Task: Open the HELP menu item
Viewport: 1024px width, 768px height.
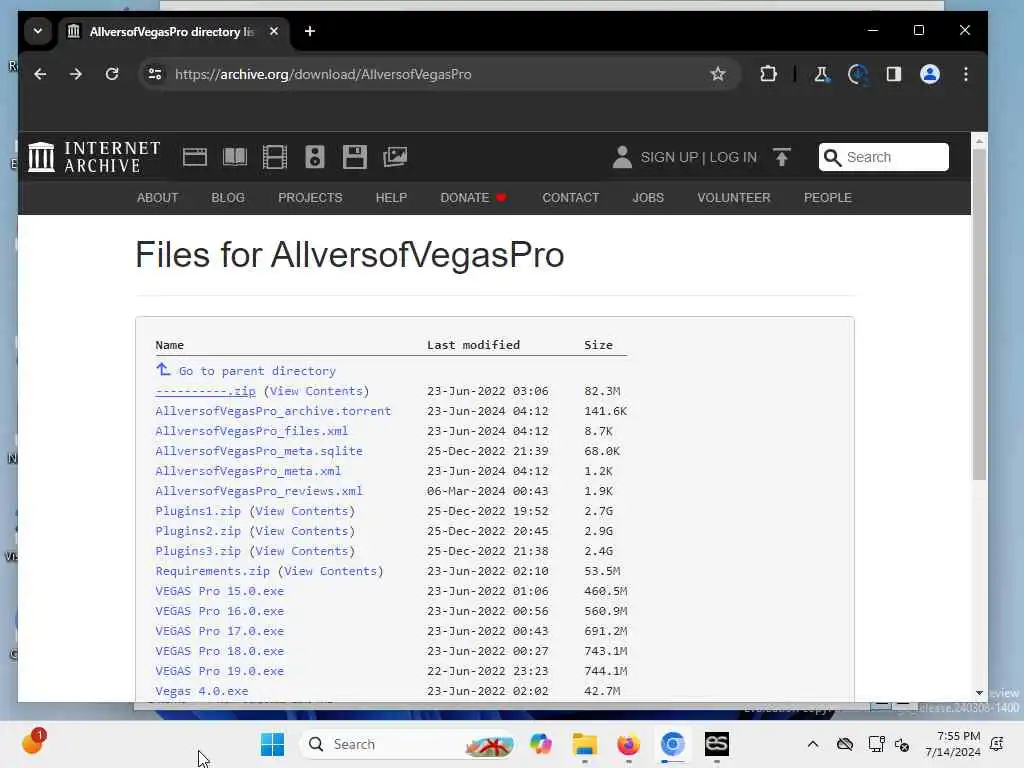Action: coord(391,198)
